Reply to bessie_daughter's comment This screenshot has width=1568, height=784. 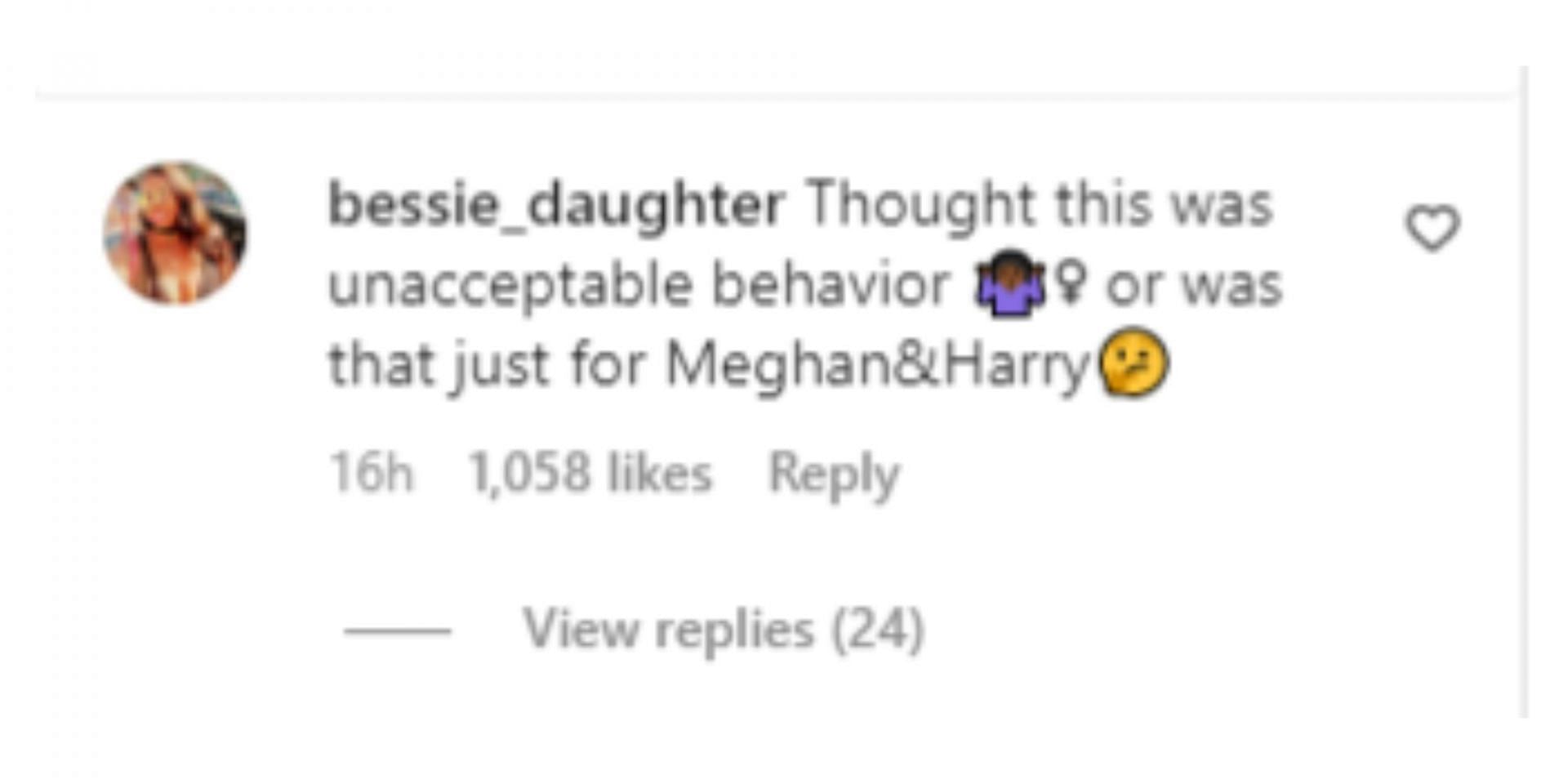pos(834,474)
